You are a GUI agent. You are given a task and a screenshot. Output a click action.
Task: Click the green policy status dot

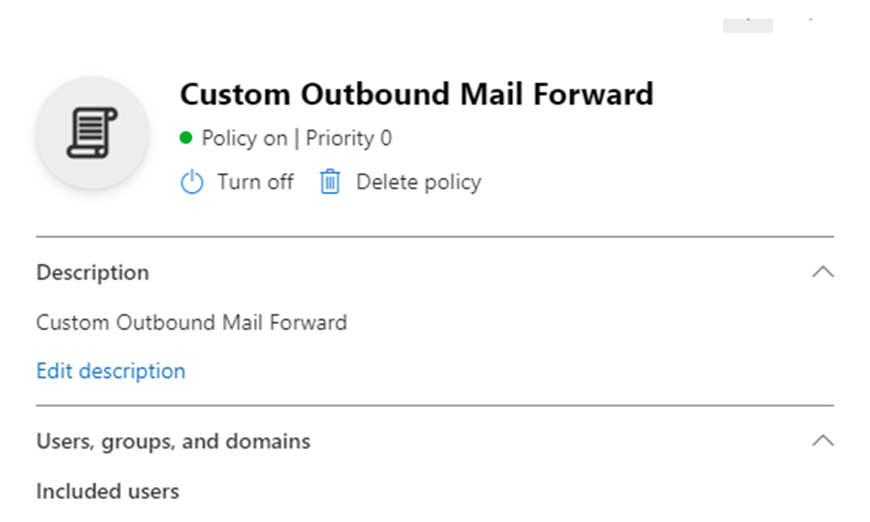coord(186,138)
